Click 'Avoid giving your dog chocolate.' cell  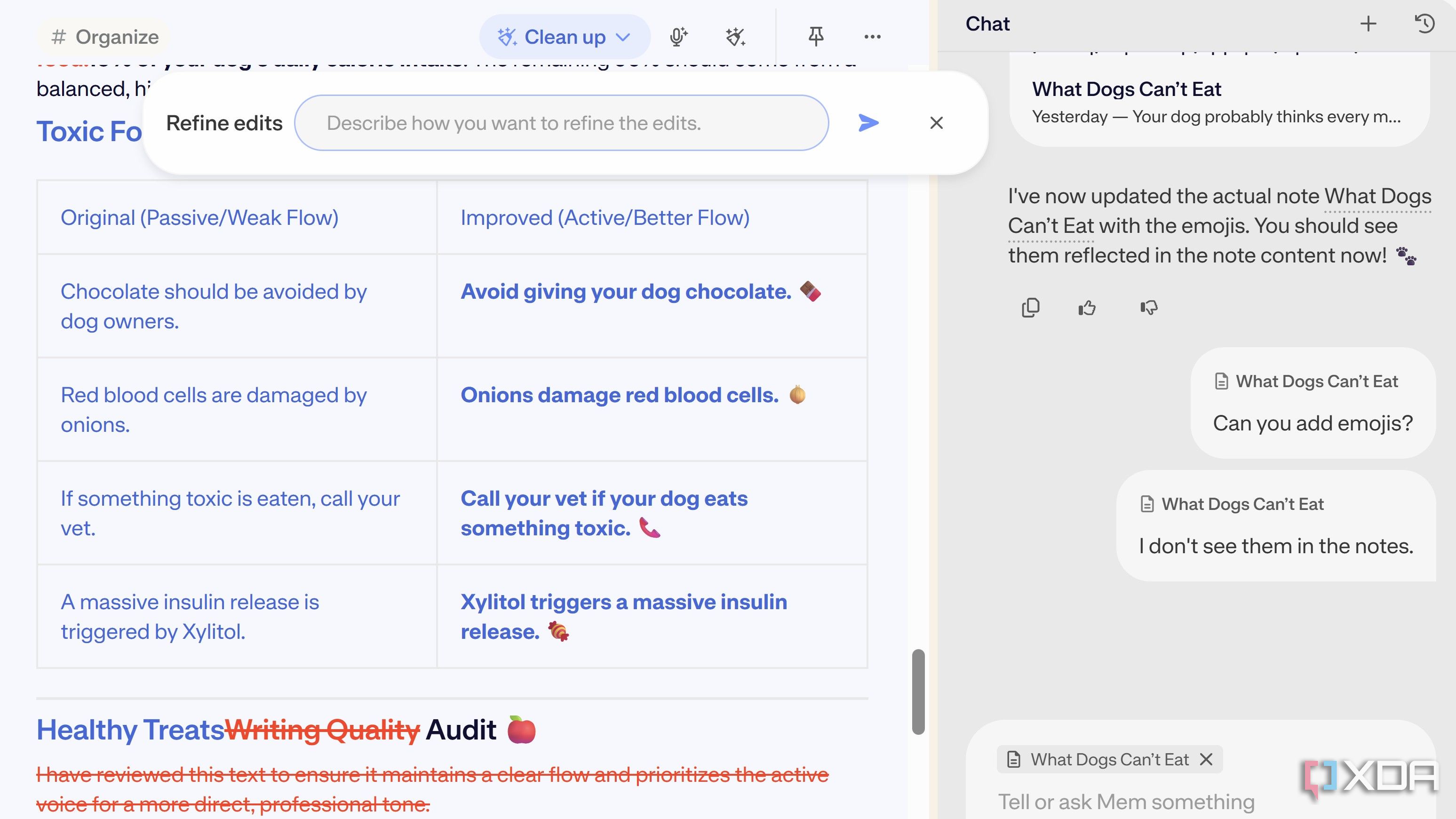[652, 306]
